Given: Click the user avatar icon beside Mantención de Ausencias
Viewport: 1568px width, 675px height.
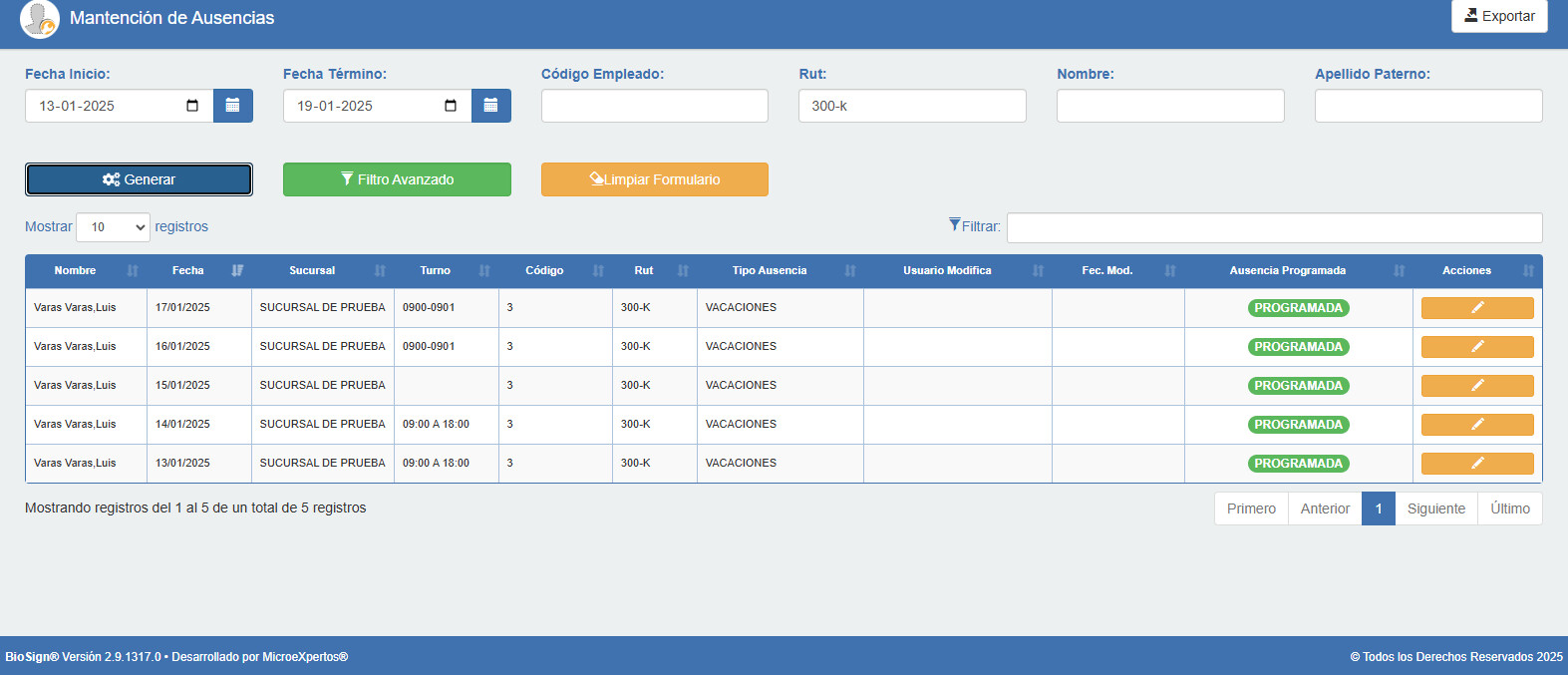Looking at the screenshot, I should 40,19.
